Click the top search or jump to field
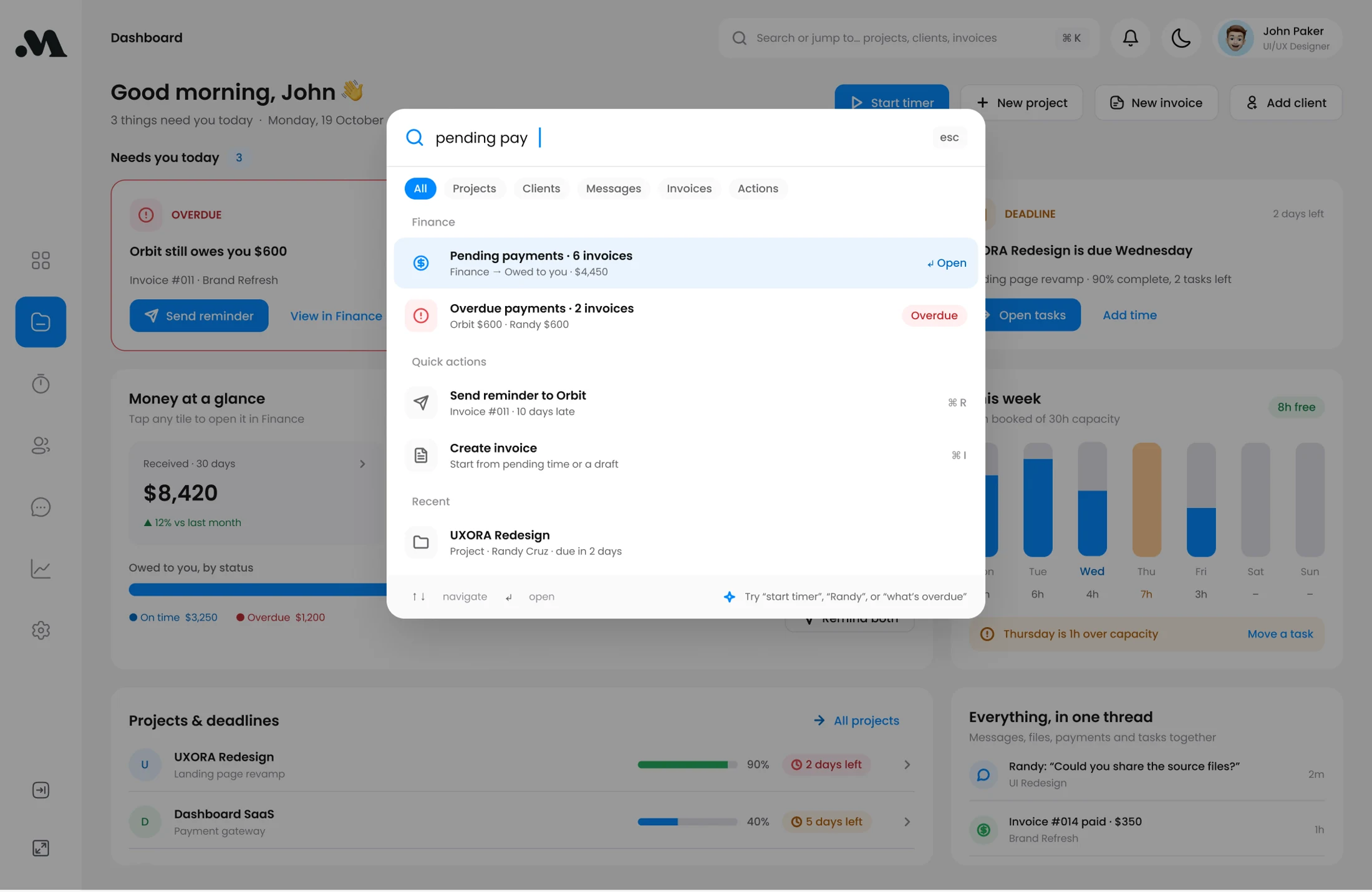Screen dimensions: 1372x892 [909, 38]
